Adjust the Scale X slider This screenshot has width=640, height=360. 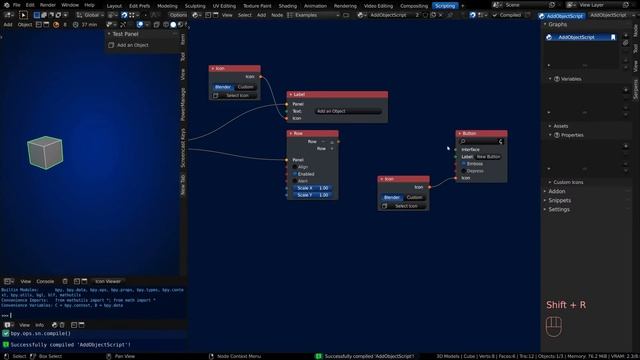pyautogui.click(x=313, y=188)
